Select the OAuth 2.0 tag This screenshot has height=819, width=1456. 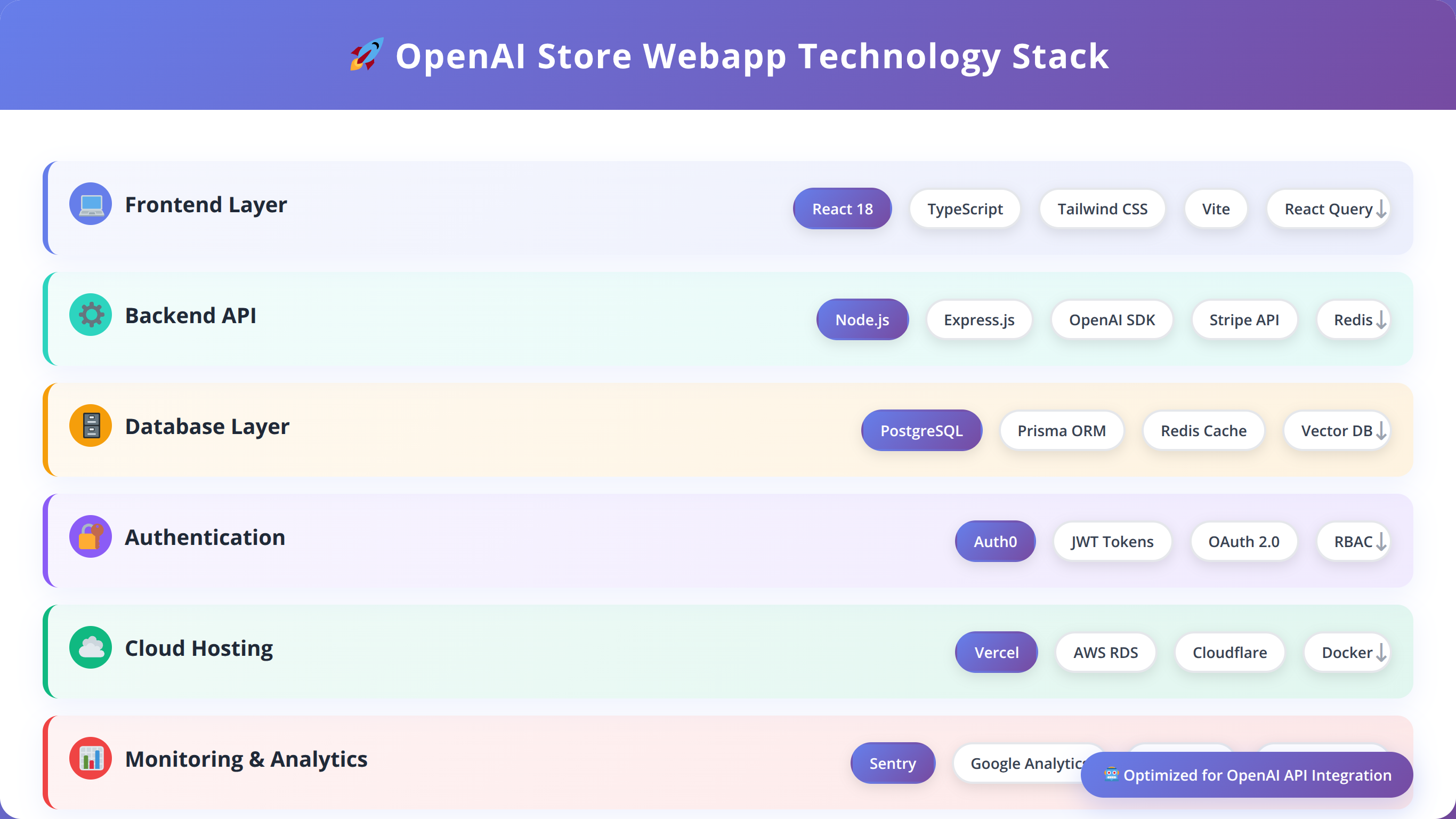(1243, 541)
